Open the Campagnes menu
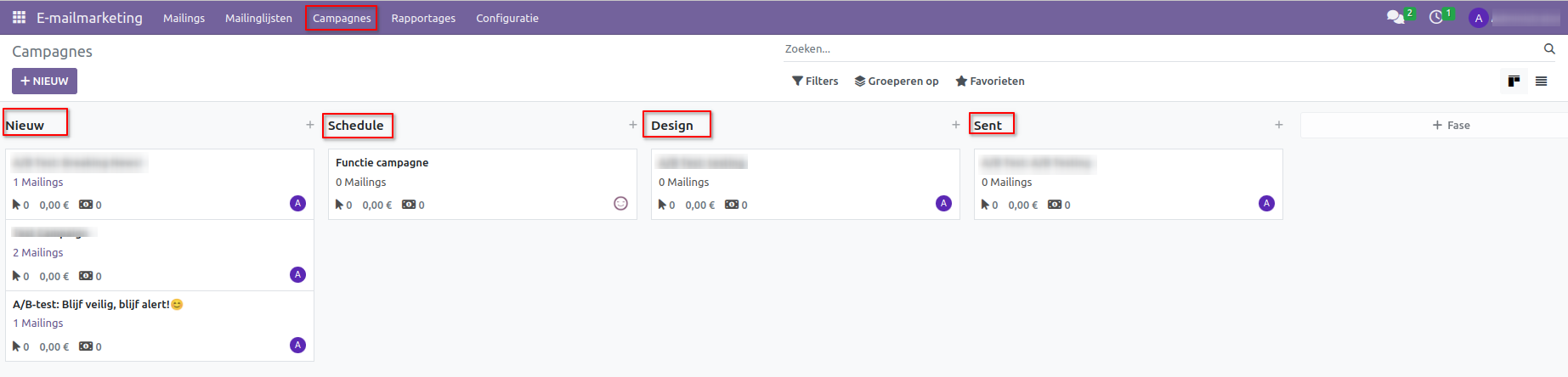Image resolution: width=1568 pixels, height=377 pixels. coord(342,18)
